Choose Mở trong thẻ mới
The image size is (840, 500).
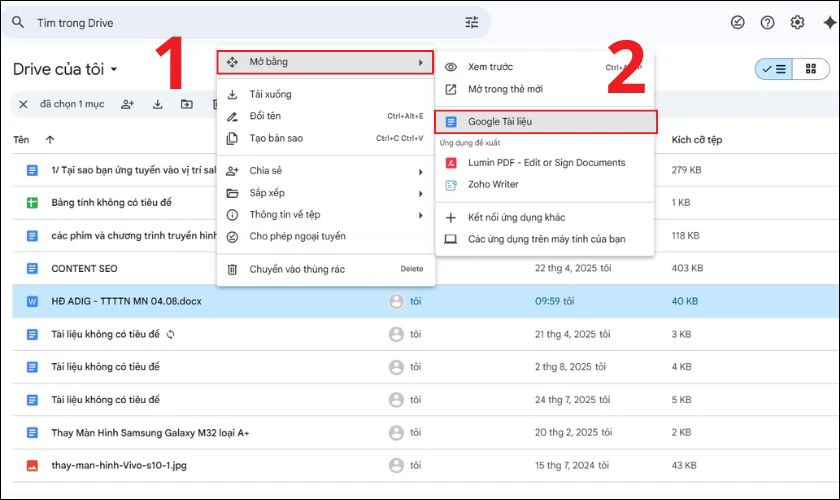pyautogui.click(x=544, y=89)
